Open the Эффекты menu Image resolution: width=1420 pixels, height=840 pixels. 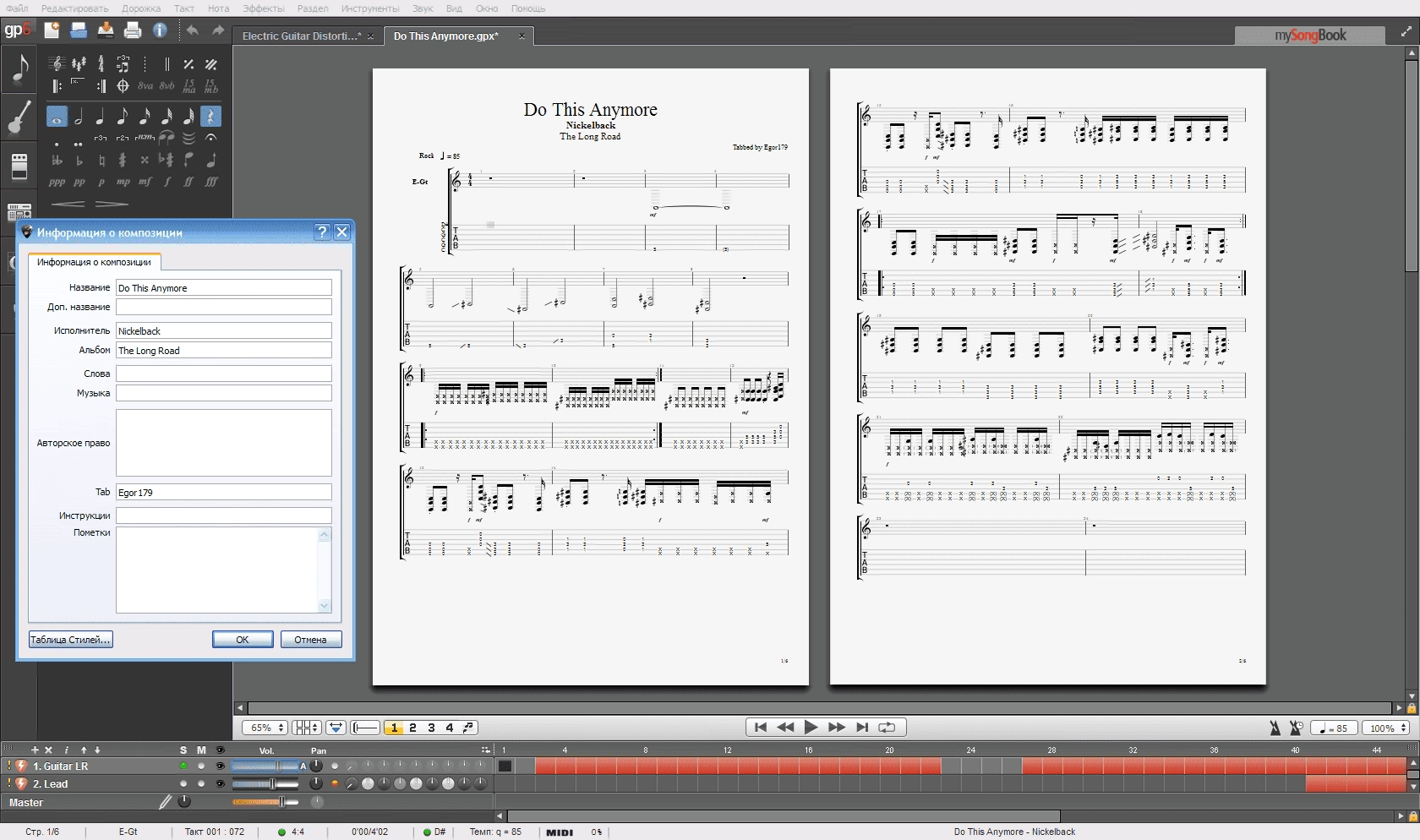point(264,8)
